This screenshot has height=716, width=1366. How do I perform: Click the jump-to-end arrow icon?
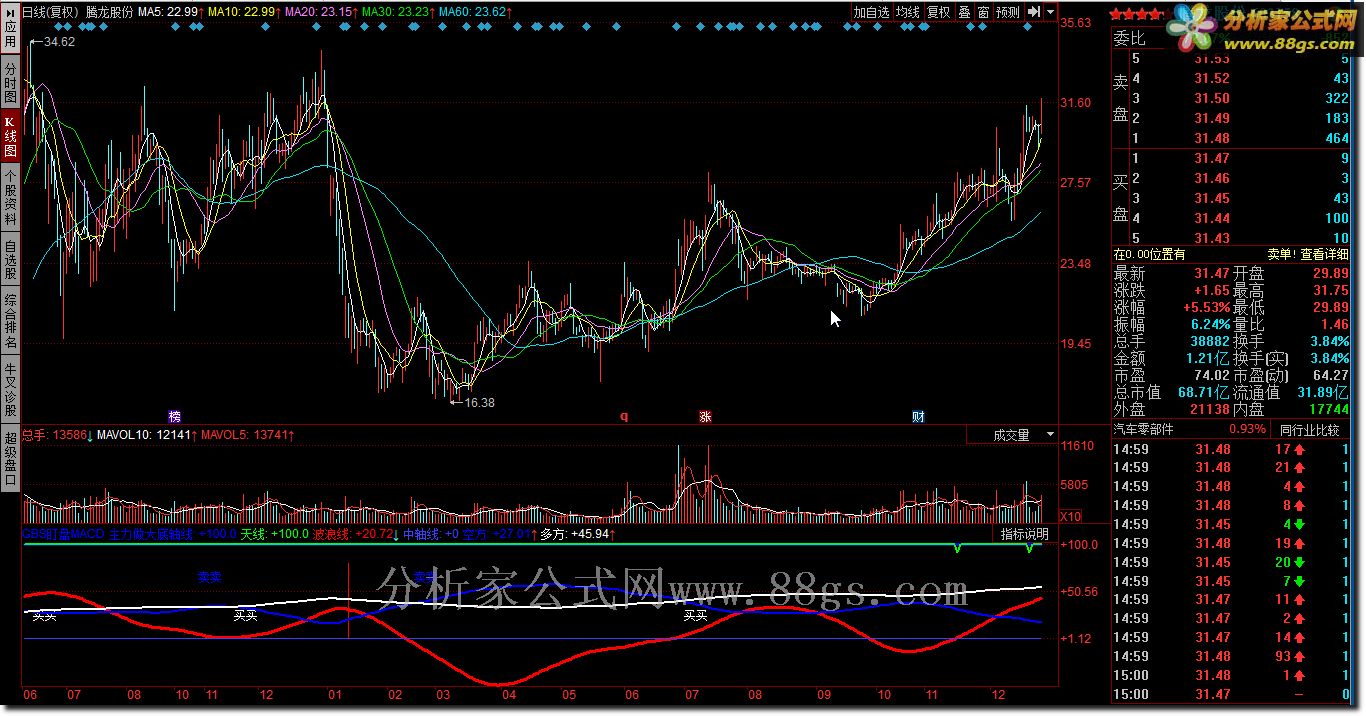point(1033,12)
